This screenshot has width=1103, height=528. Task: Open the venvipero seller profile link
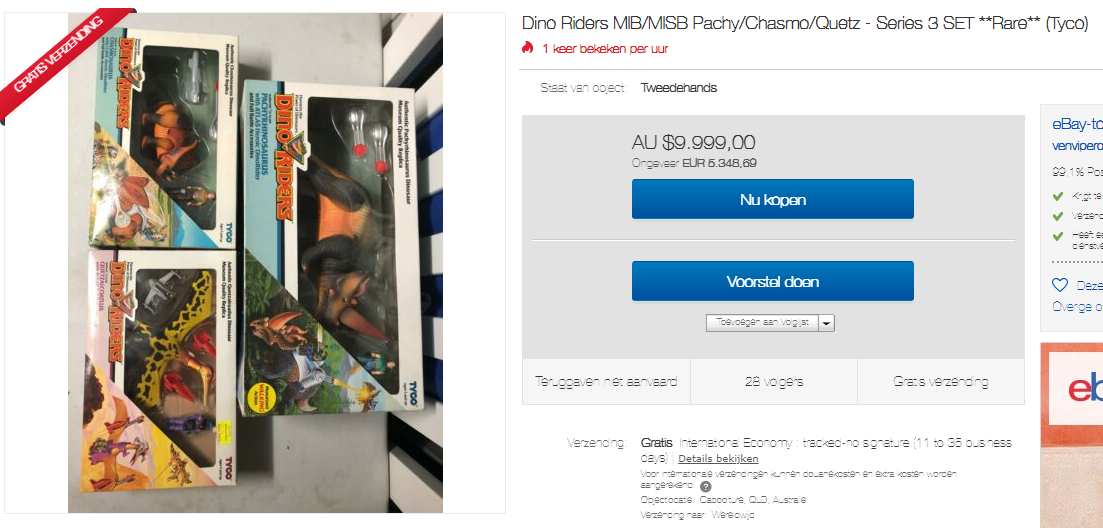pyautogui.click(x=1077, y=146)
